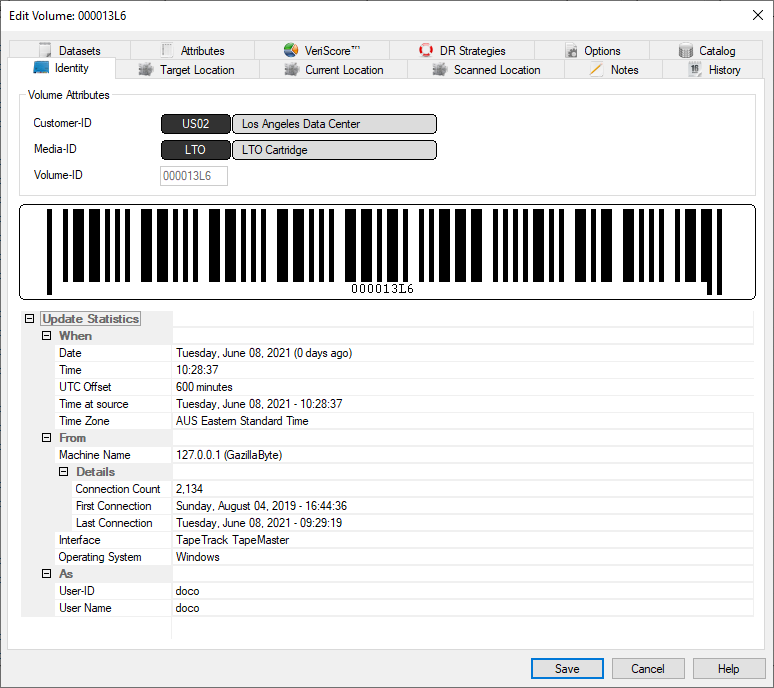Open the Catalog tab

706,50
